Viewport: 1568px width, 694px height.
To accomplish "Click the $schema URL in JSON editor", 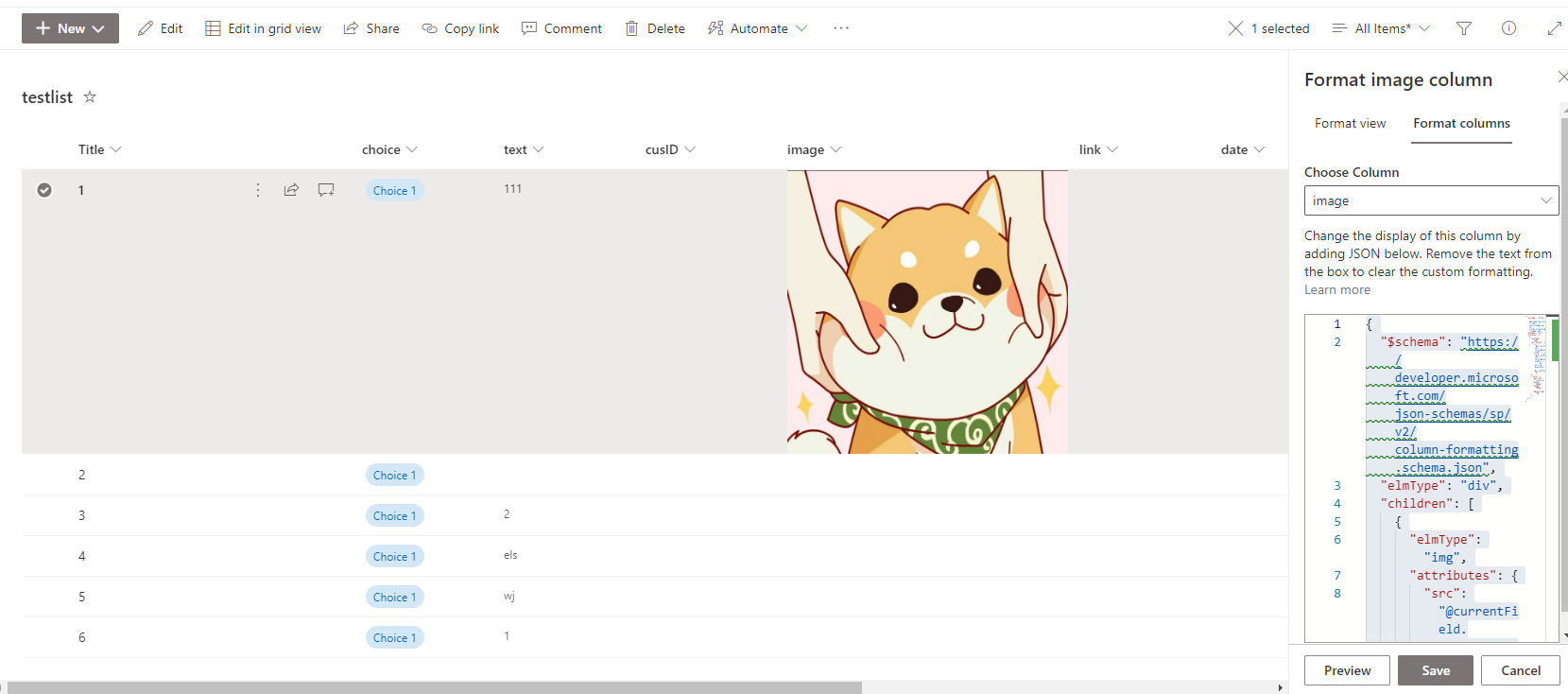I will point(1443,405).
